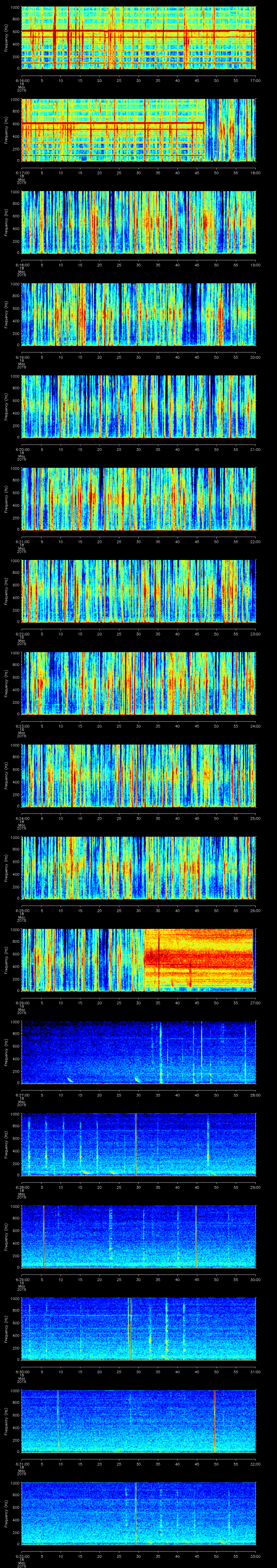
Task: Click the '22:00' end time label
Action: (255, 542)
